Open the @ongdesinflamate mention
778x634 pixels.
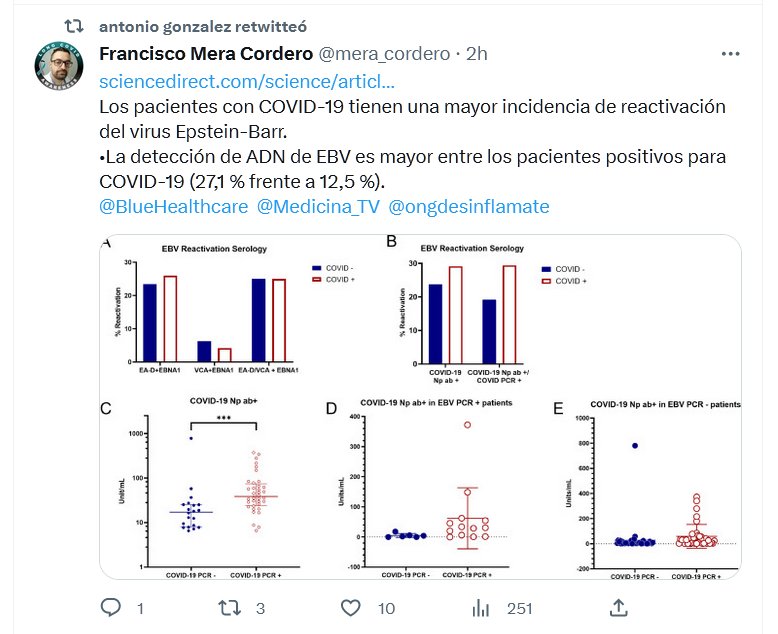[468, 206]
